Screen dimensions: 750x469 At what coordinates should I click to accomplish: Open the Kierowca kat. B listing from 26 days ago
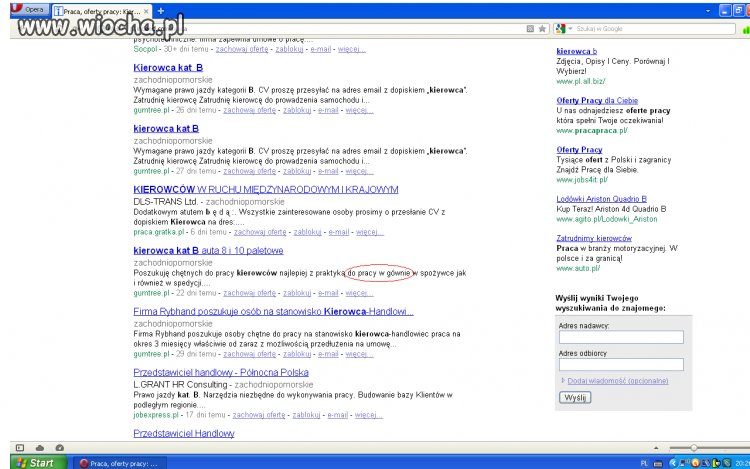[x=168, y=67]
